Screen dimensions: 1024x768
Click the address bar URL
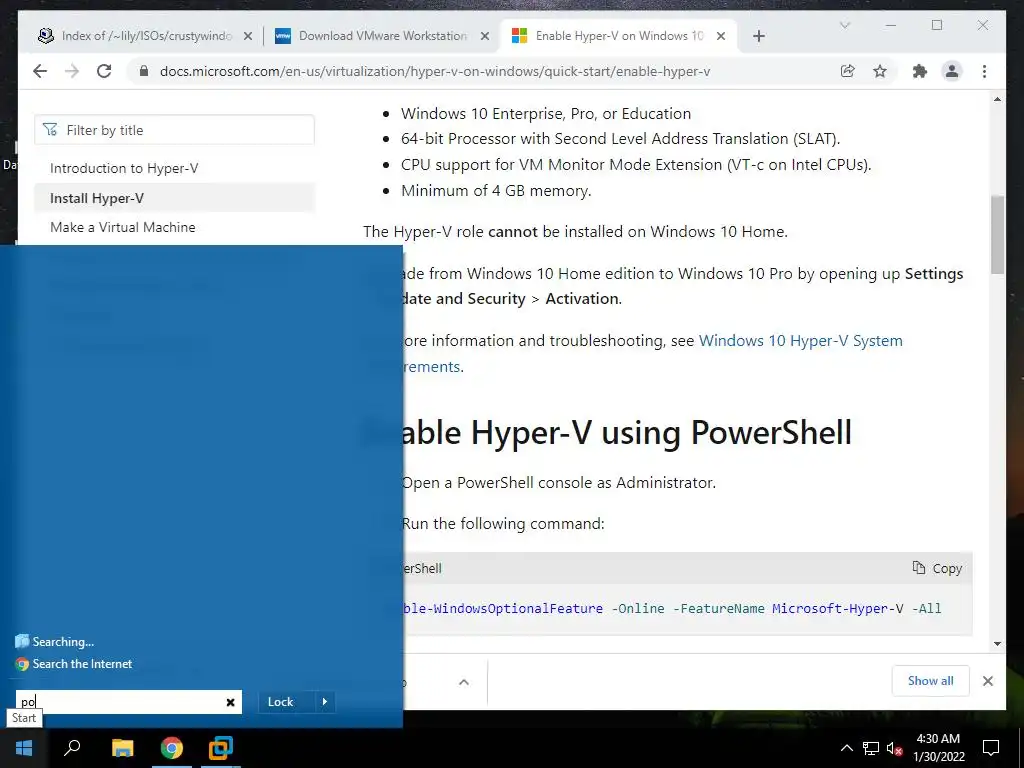pos(435,71)
